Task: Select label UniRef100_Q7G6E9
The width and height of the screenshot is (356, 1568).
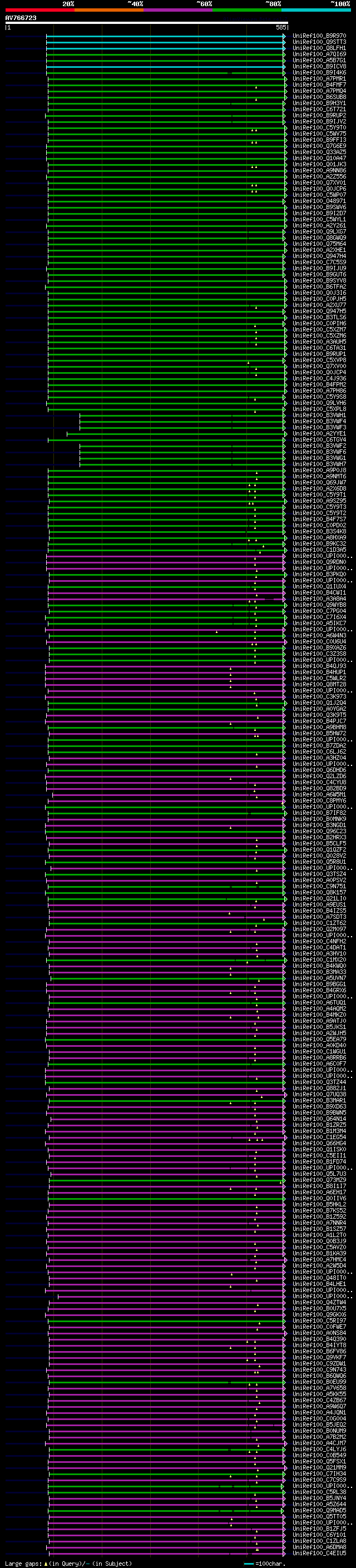Action: (319, 146)
